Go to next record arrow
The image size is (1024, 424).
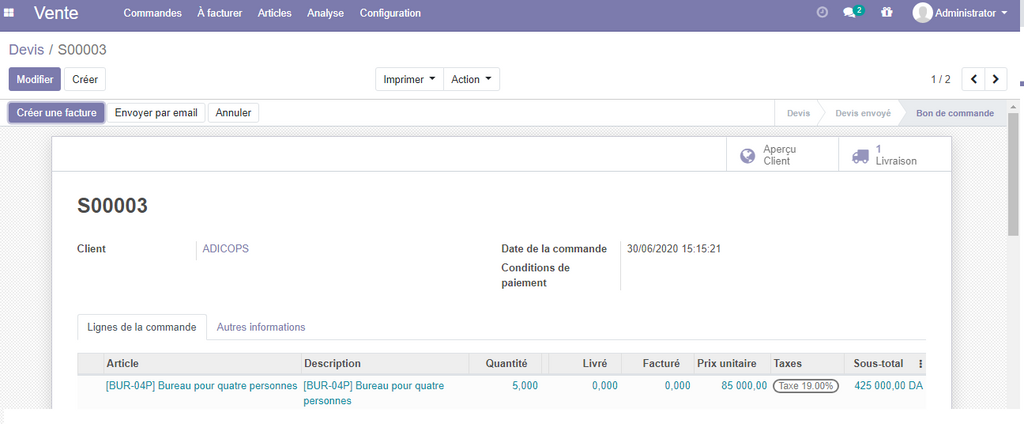click(996, 79)
